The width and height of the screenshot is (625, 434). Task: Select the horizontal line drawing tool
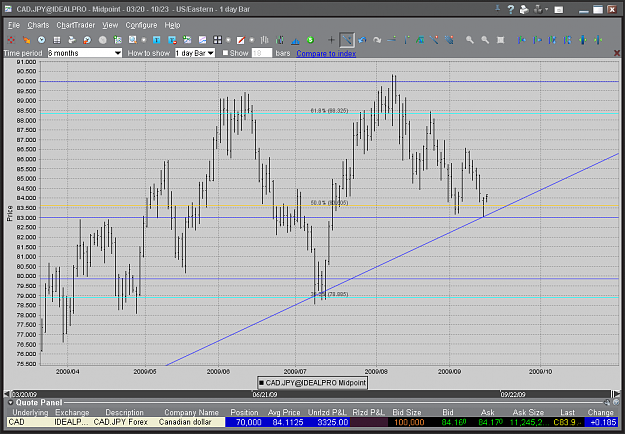click(392, 40)
